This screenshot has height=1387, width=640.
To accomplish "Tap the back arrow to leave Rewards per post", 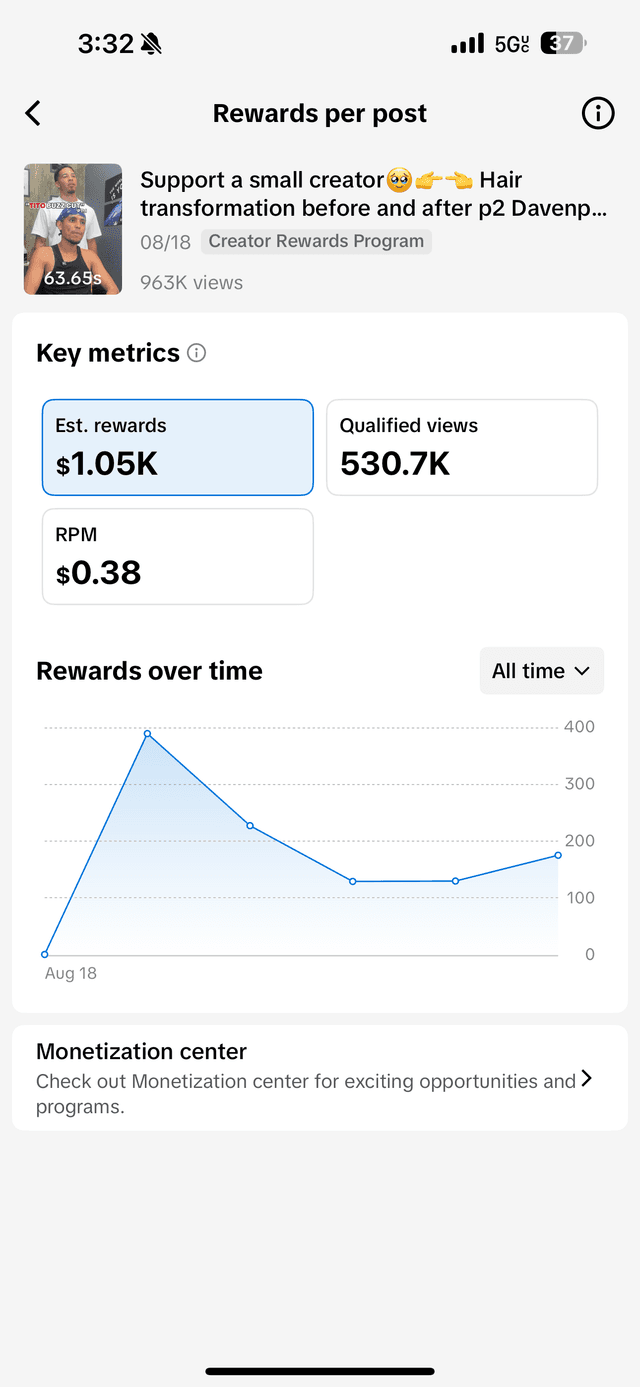I will tap(33, 113).
